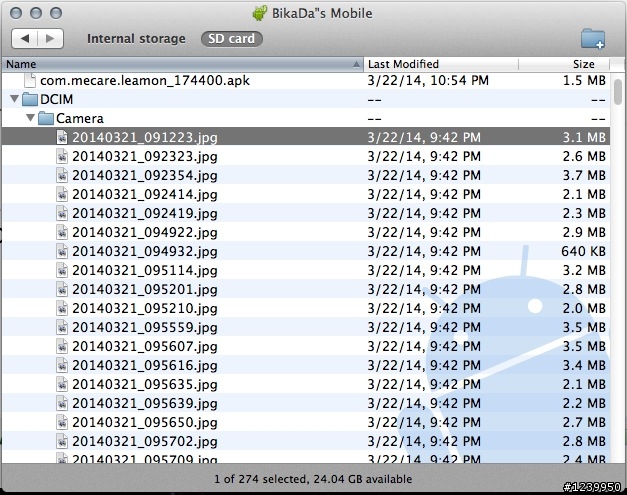Select the highlighted 20140321_091223.jpg row

306,138
